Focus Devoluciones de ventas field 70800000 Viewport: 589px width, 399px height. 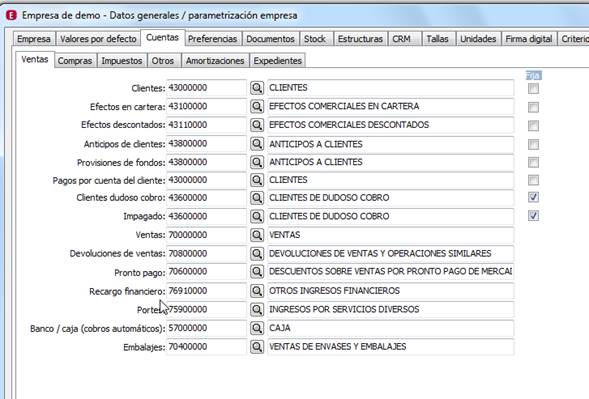pyautogui.click(x=206, y=254)
